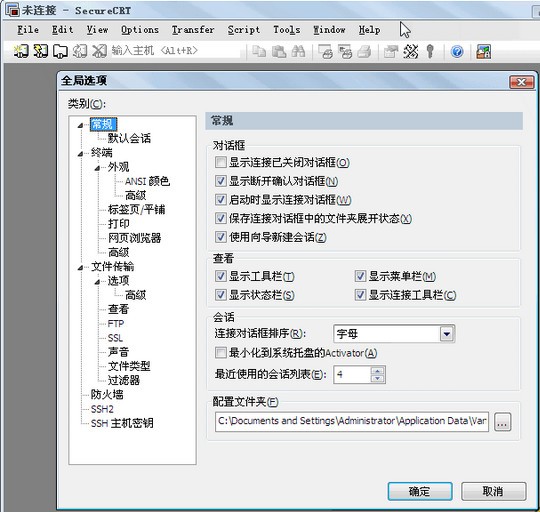Increase 最近使用的会话列表 spinner value
Image resolution: width=540 pixels, height=512 pixels.
[x=378, y=371]
